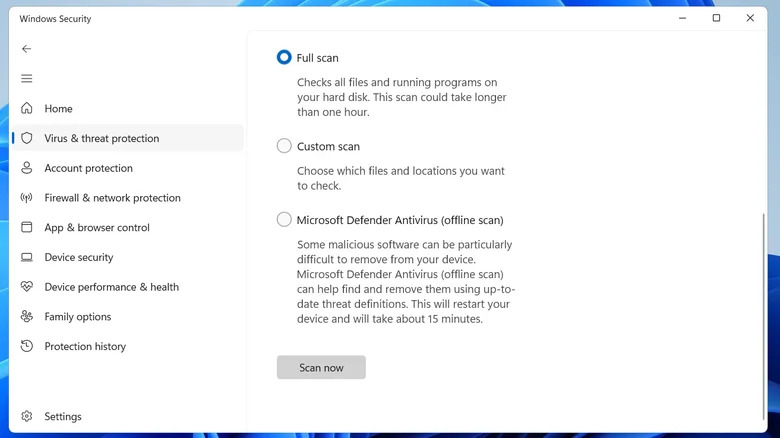
Task: Maximize the Windows Security window
Action: pyautogui.click(x=716, y=18)
